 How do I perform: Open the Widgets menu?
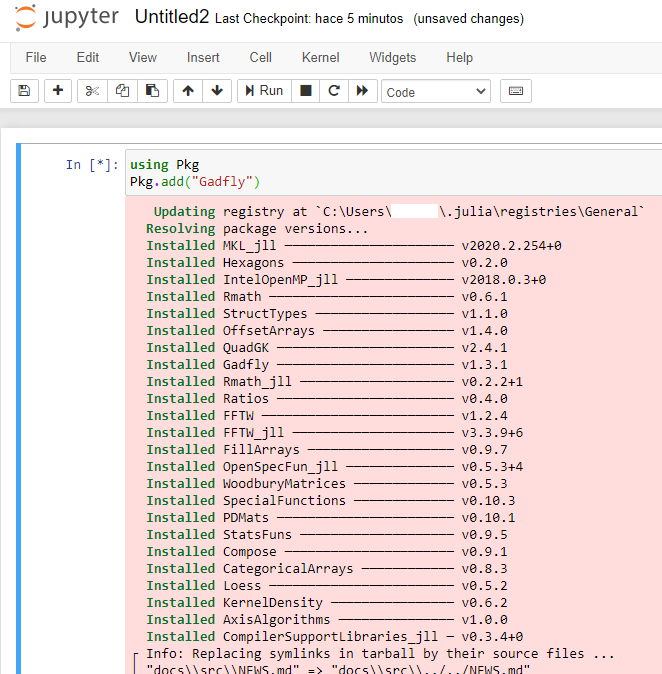(392, 57)
